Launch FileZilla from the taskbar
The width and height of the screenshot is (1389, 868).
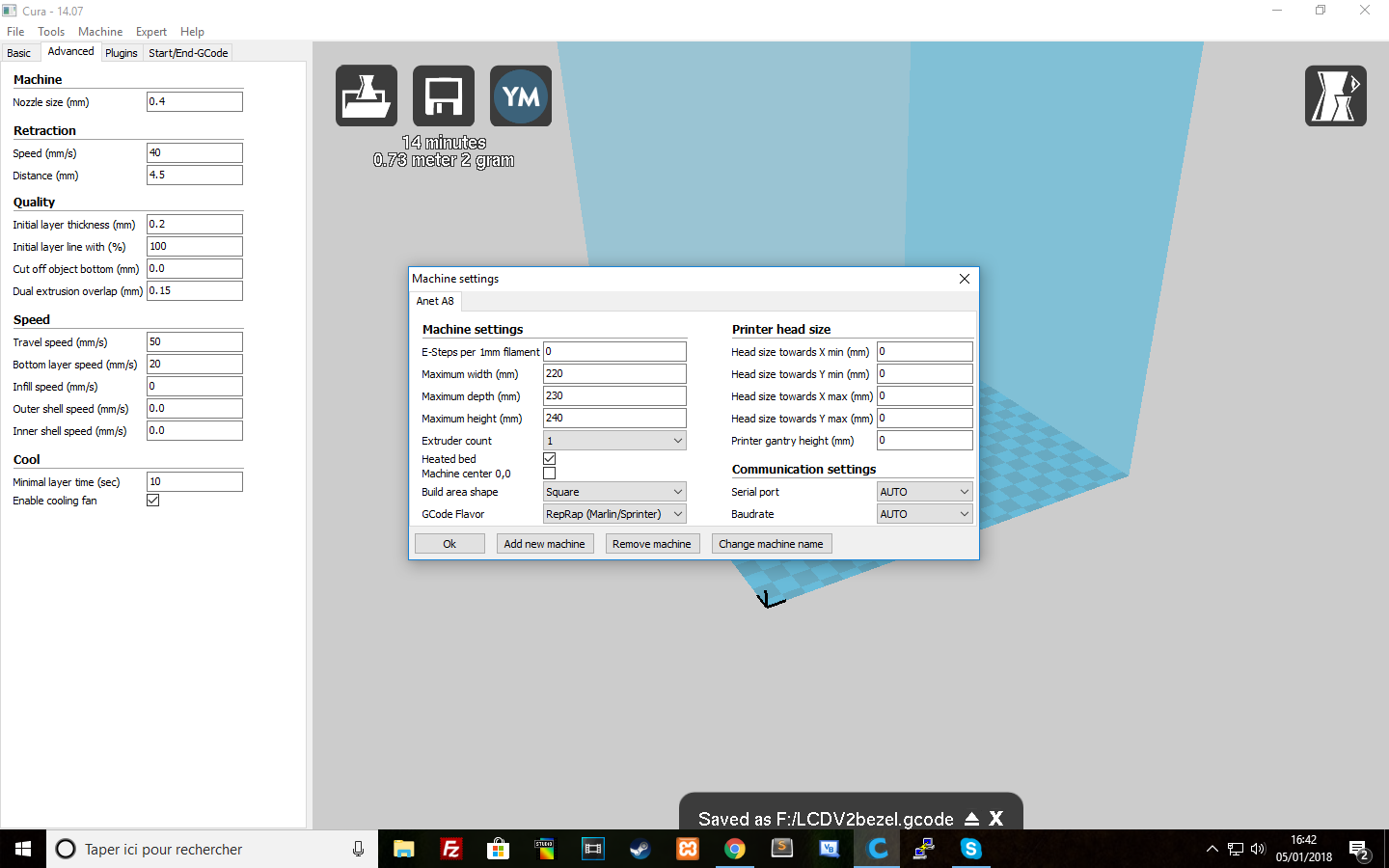tap(450, 849)
